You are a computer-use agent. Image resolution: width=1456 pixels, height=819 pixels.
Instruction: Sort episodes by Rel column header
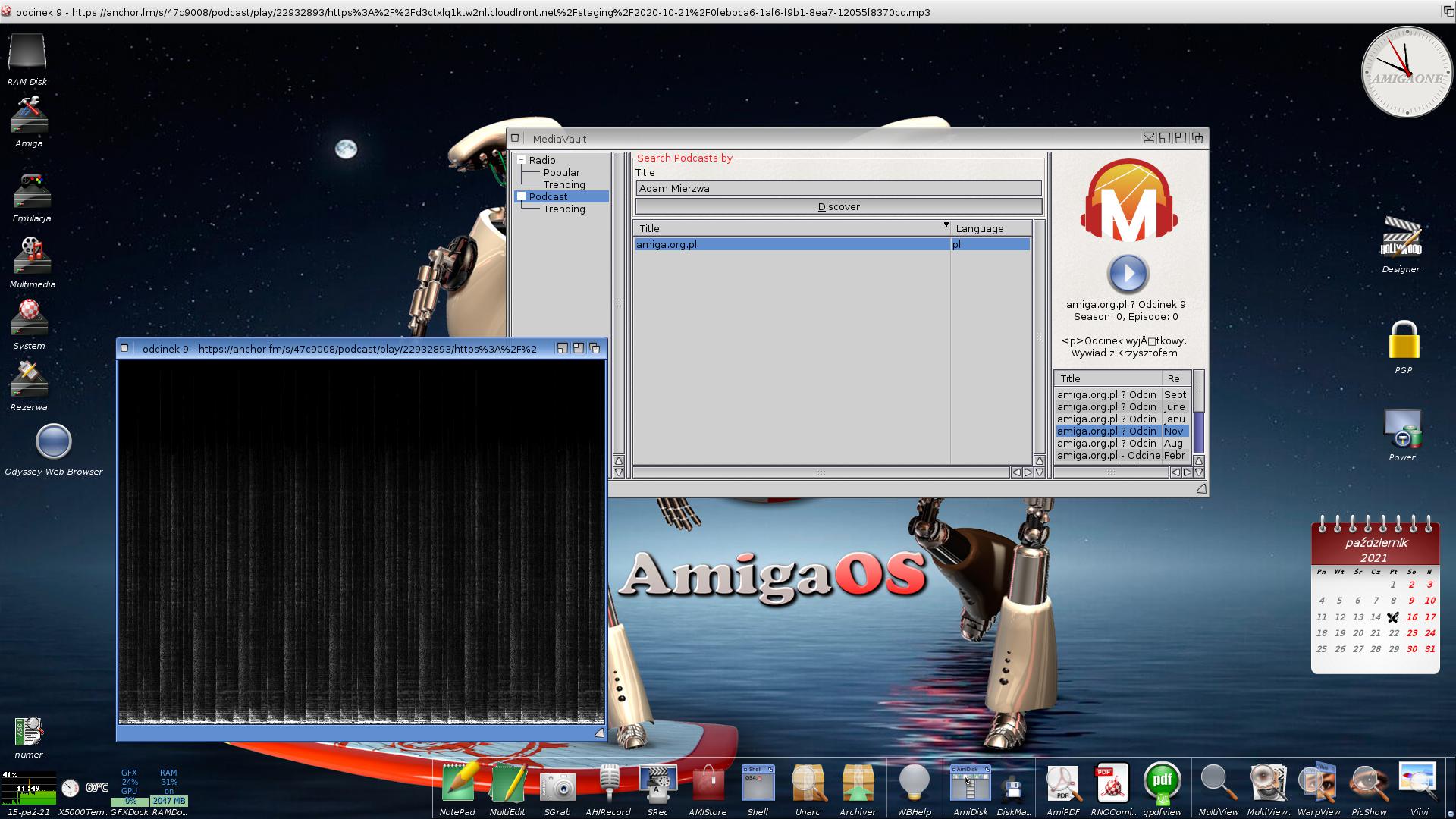click(x=1175, y=378)
